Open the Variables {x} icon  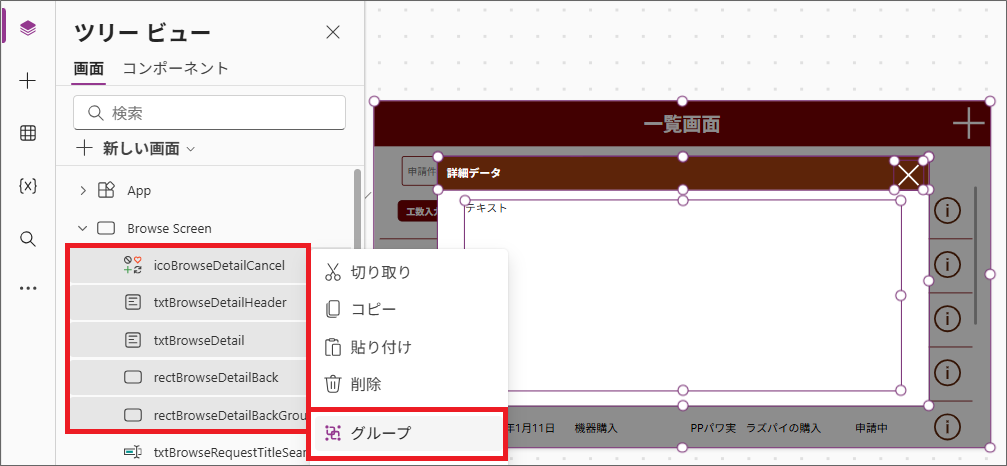tap(28, 185)
